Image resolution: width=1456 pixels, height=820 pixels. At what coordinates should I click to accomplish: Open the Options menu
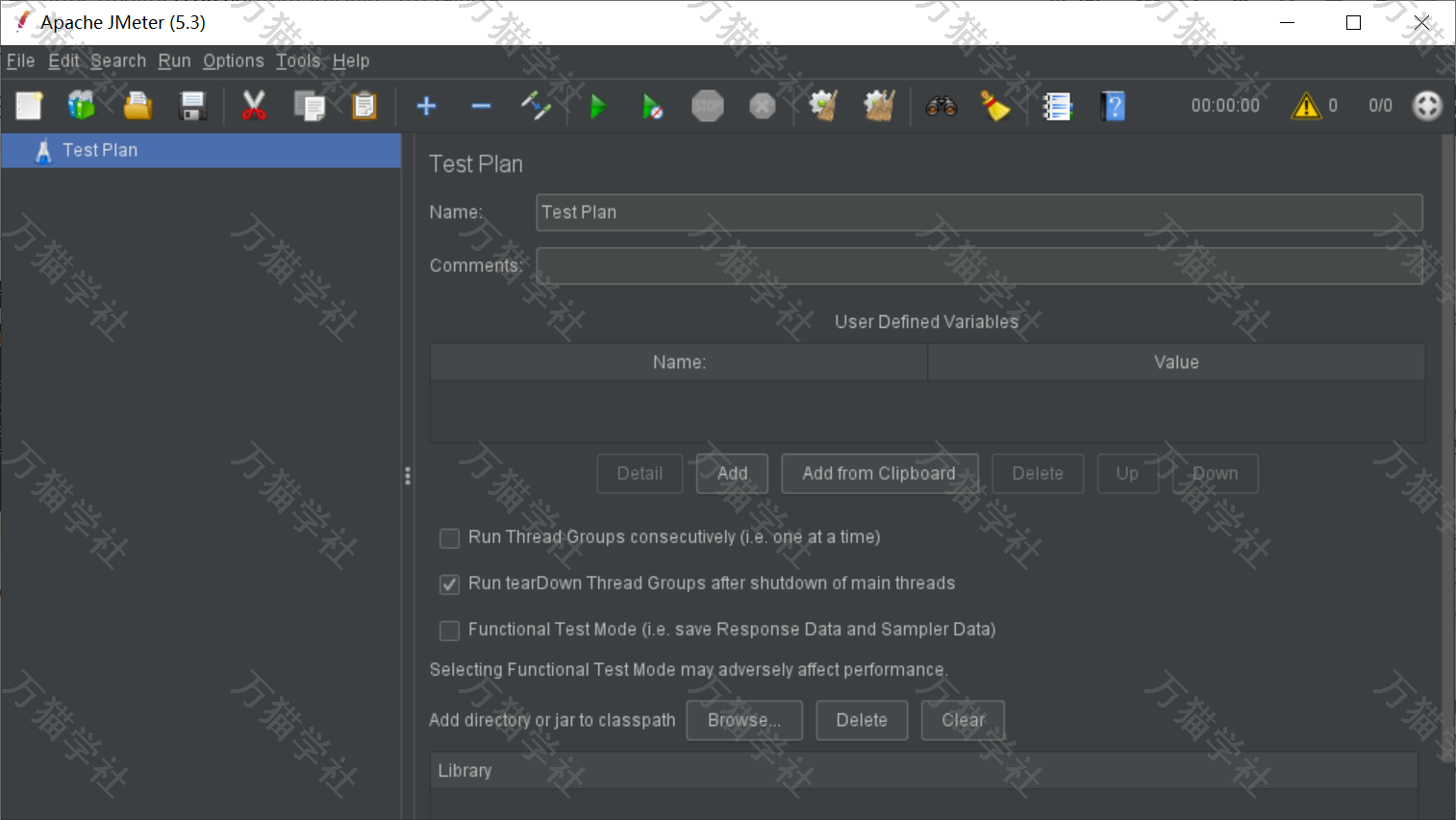click(233, 61)
